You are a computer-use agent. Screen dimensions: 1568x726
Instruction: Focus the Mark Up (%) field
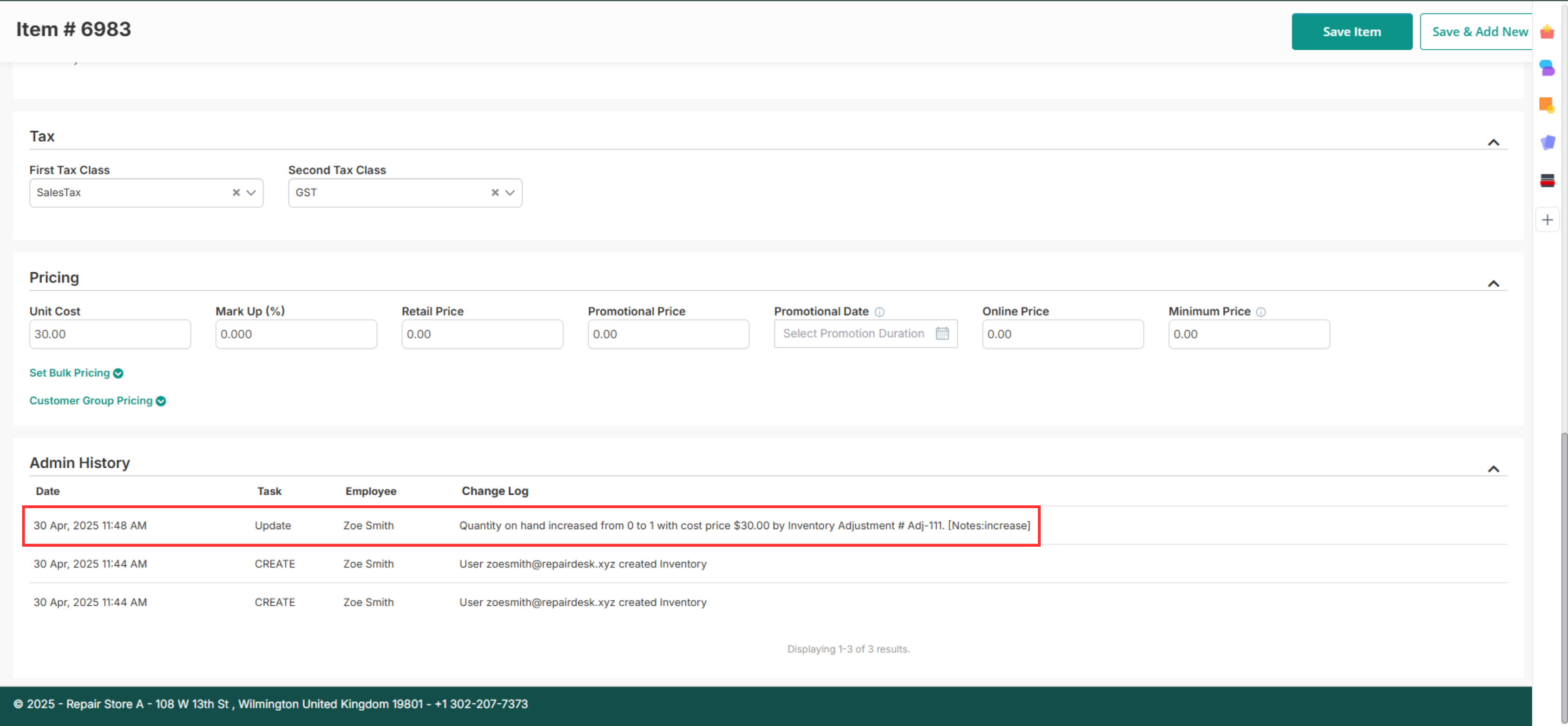click(x=296, y=334)
